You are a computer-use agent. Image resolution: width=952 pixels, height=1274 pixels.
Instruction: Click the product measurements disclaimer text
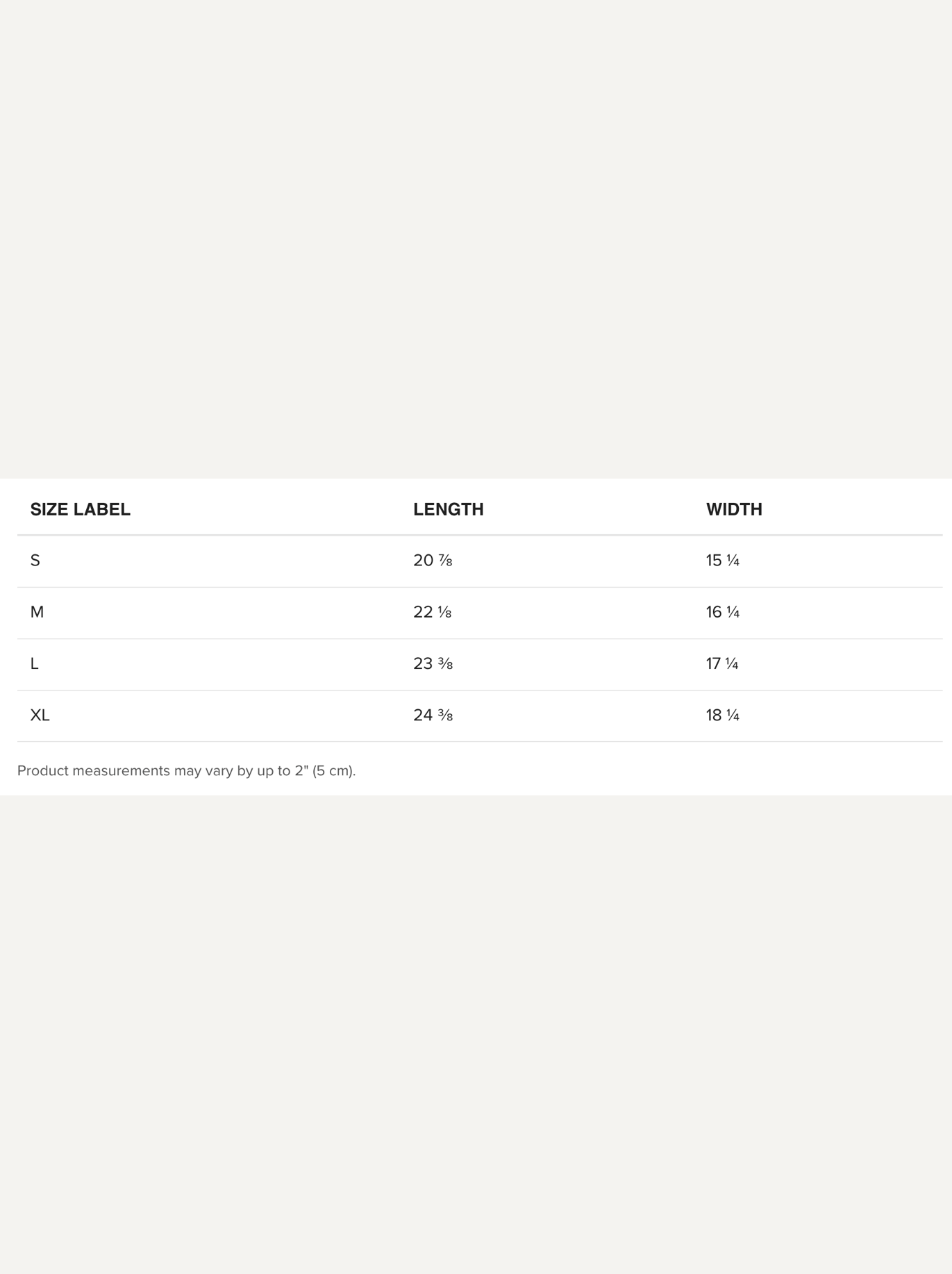click(x=186, y=770)
